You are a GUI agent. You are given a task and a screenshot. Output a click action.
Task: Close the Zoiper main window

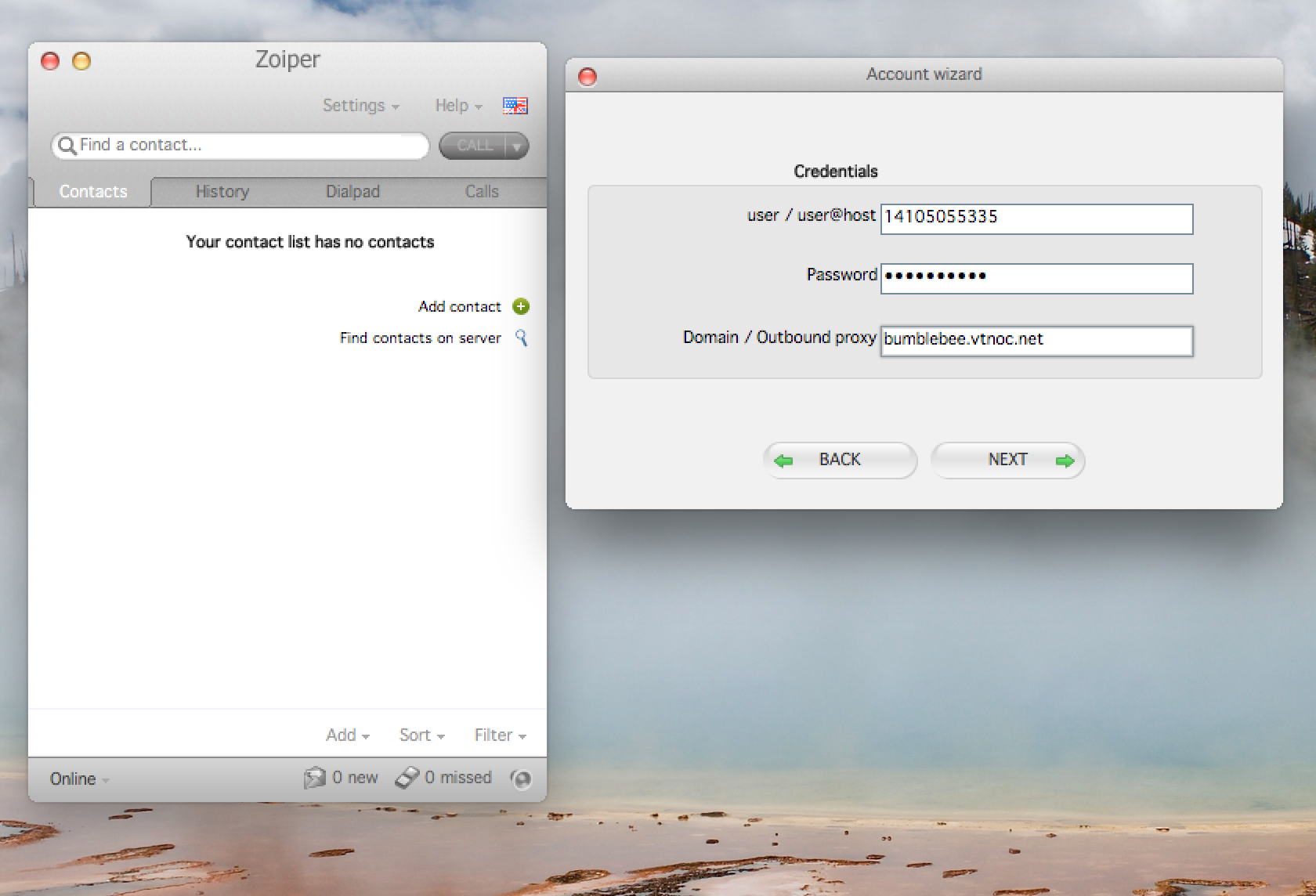pos(50,60)
